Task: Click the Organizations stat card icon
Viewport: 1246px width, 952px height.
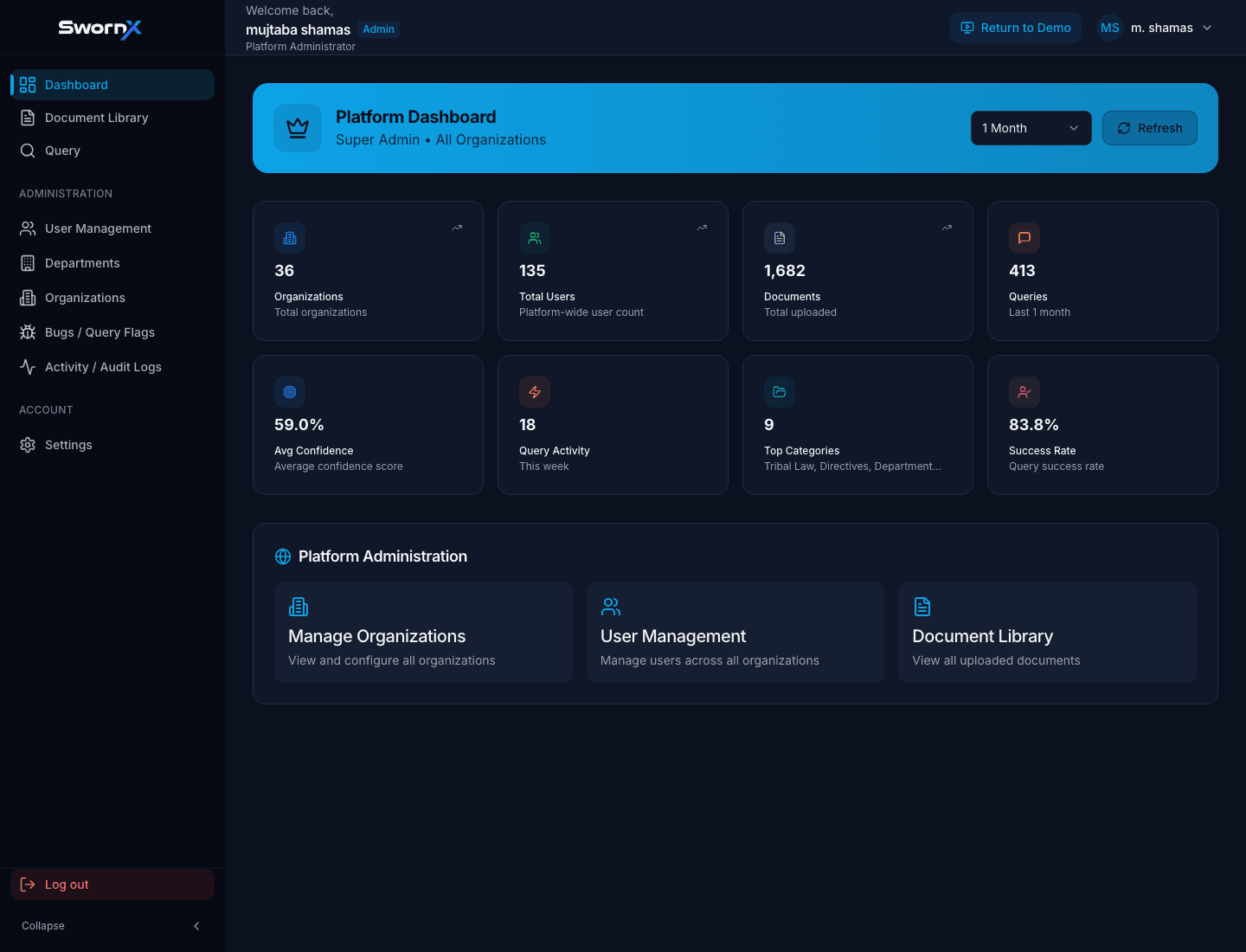Action: click(290, 238)
